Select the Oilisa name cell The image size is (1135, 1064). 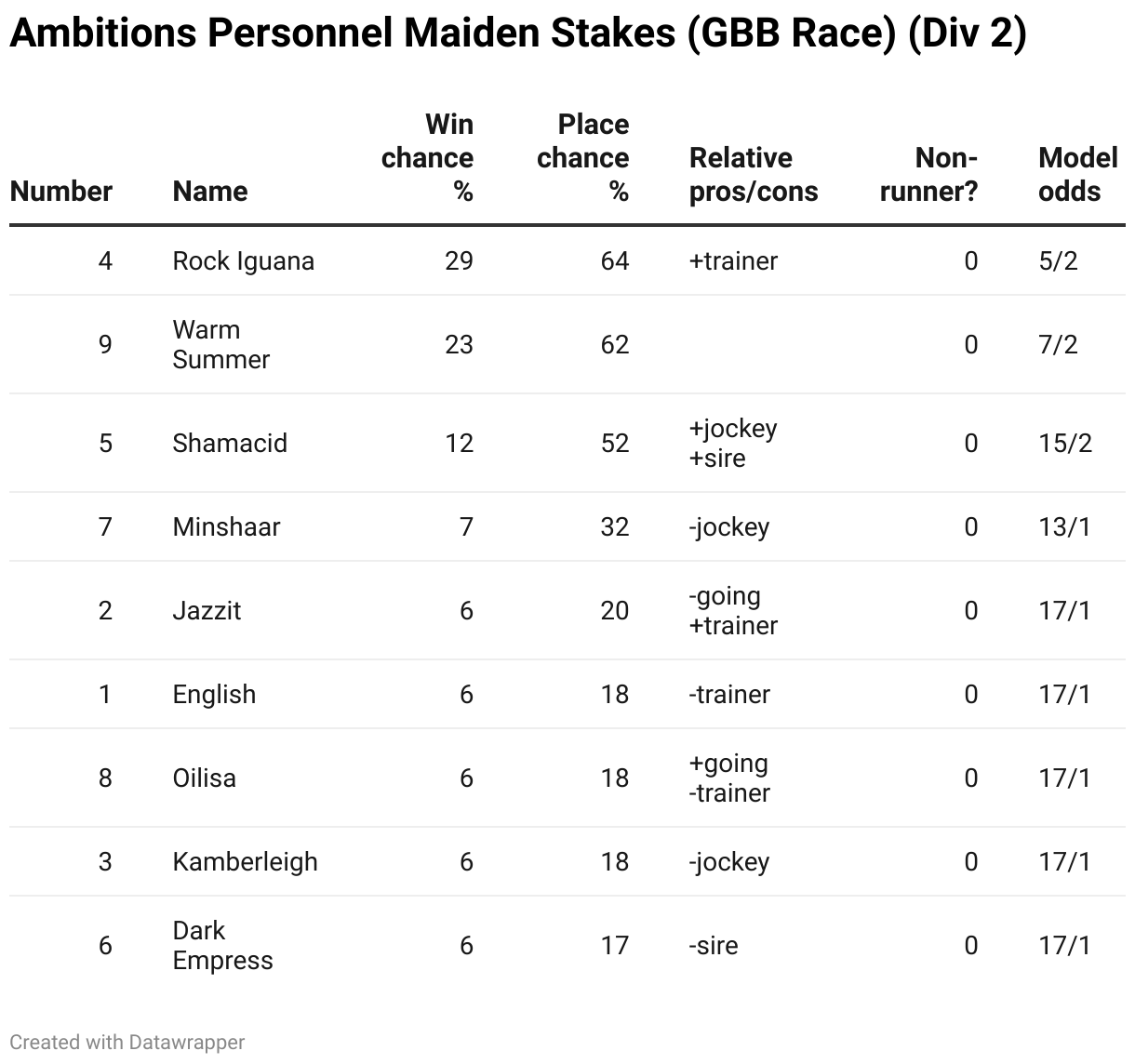click(x=205, y=778)
